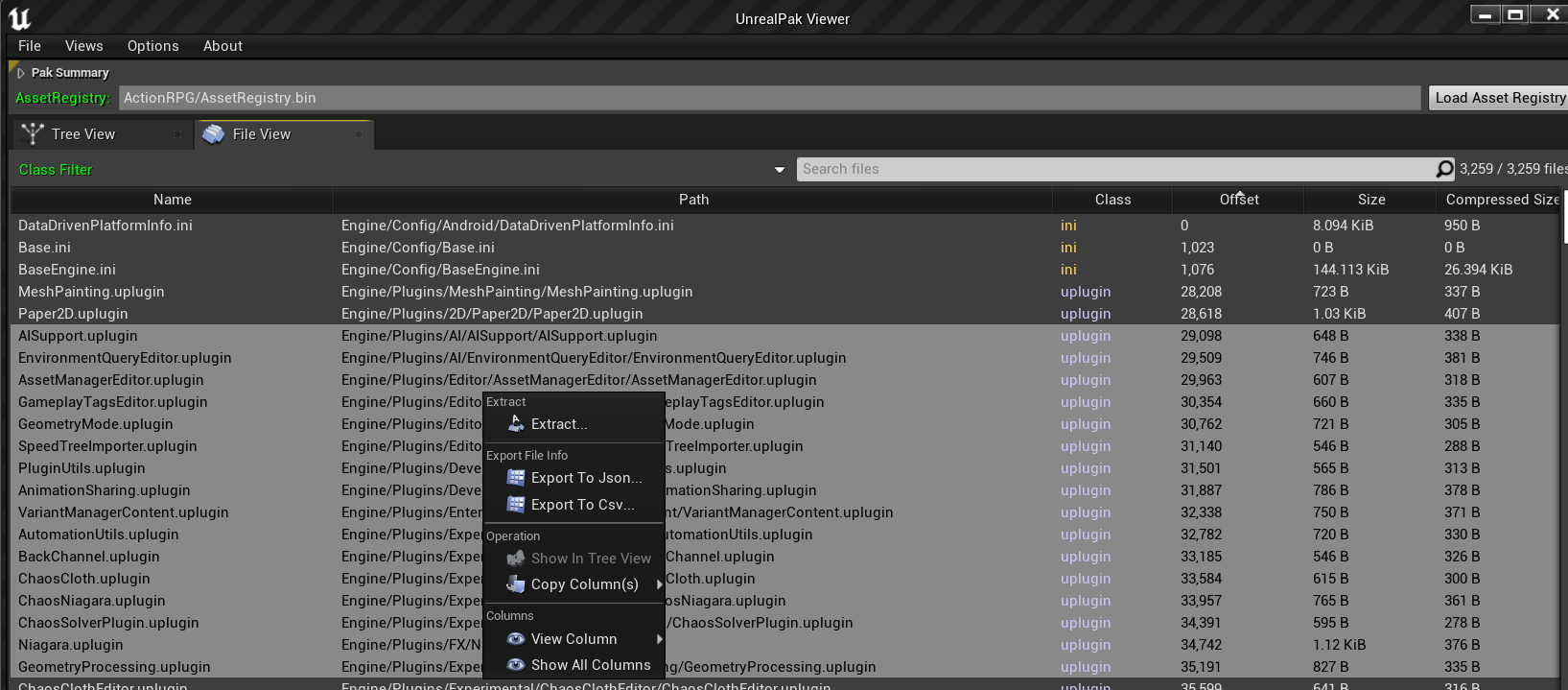This screenshot has width=1568, height=690.
Task: Open the File menu
Action: 30,46
